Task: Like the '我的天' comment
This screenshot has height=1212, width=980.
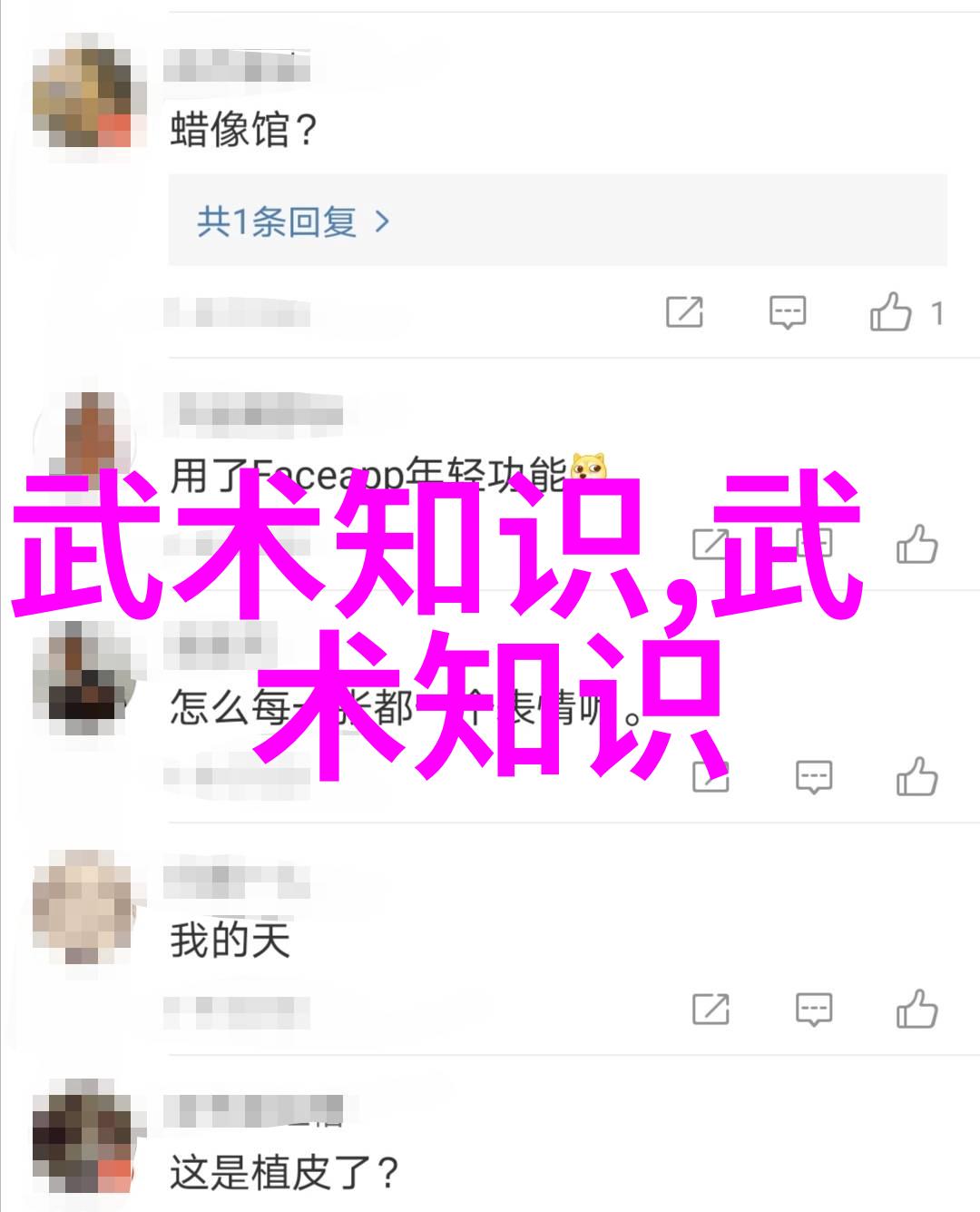Action: pyautogui.click(x=916, y=1009)
